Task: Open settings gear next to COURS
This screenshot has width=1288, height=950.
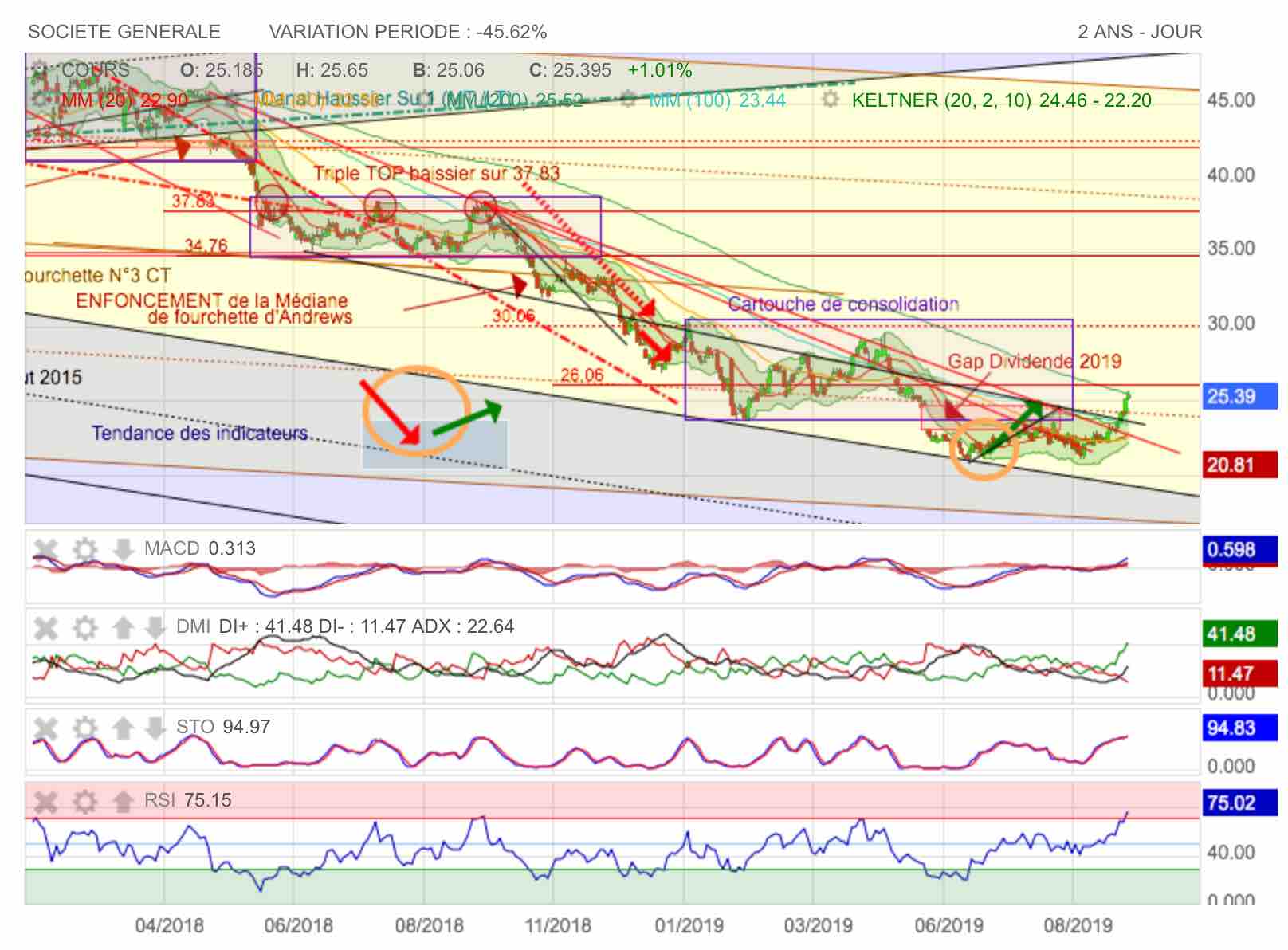Action: pyautogui.click(x=41, y=70)
